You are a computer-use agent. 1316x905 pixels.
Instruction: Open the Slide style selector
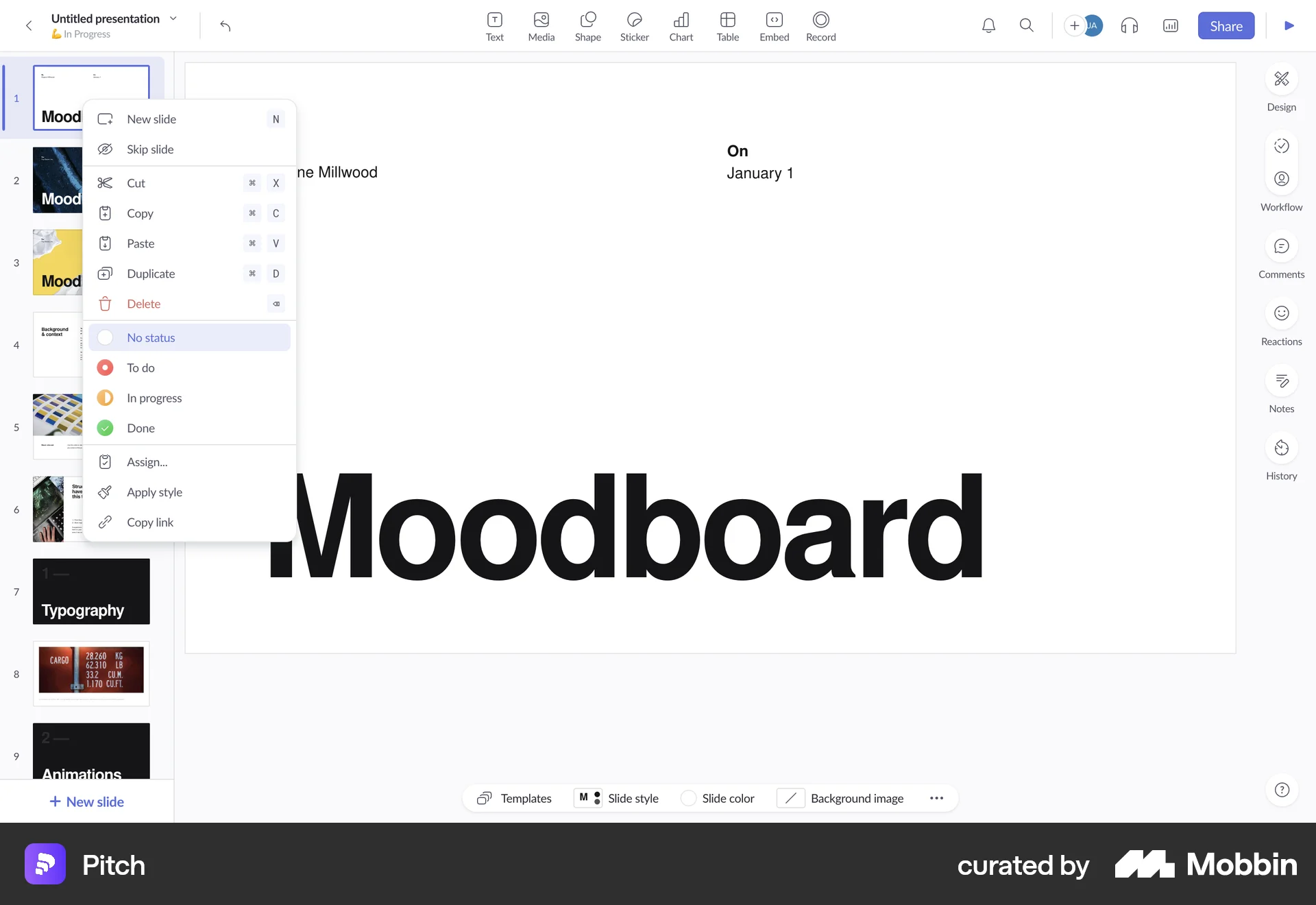point(632,798)
